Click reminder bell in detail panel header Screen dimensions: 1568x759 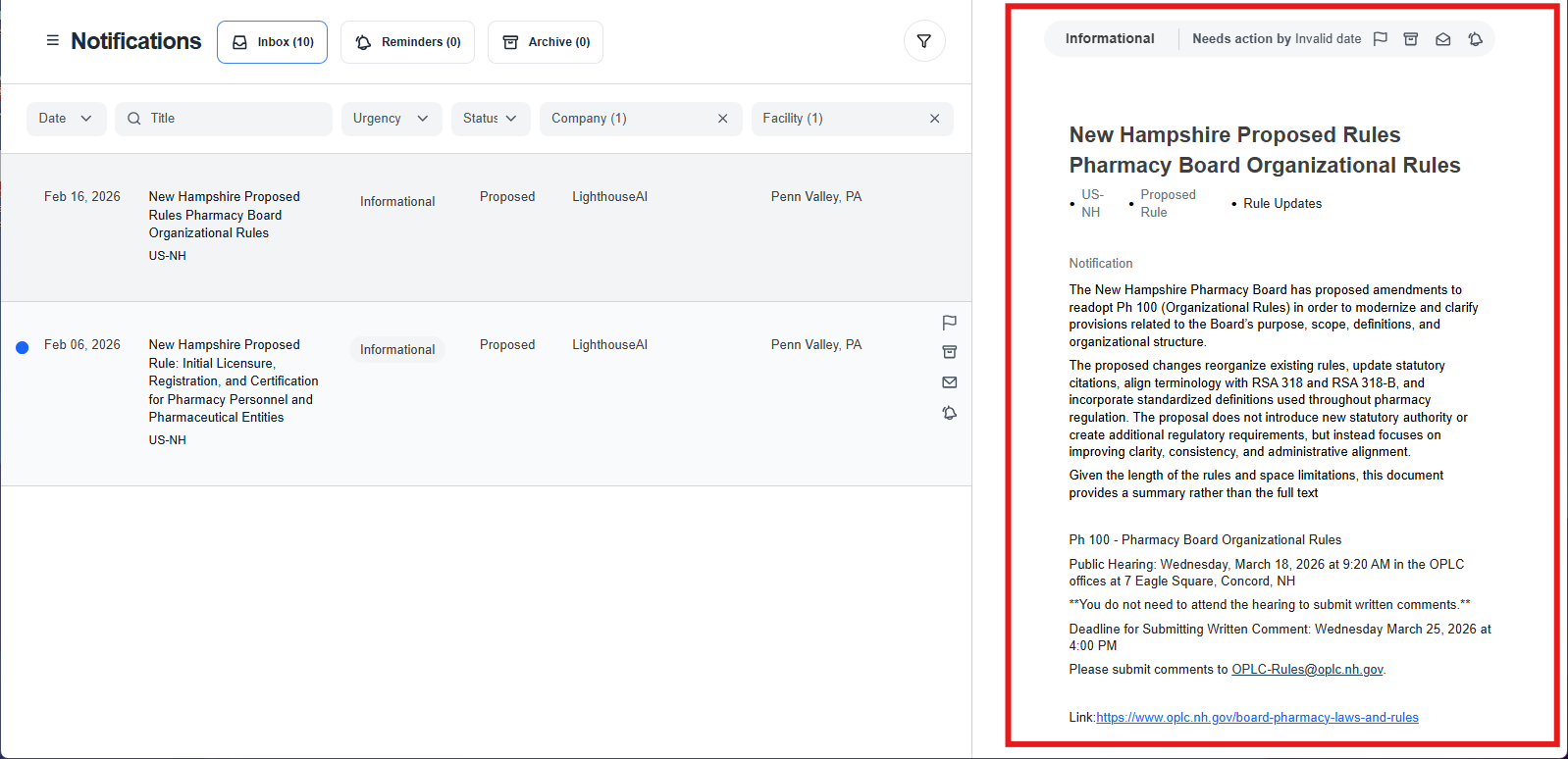point(1475,39)
